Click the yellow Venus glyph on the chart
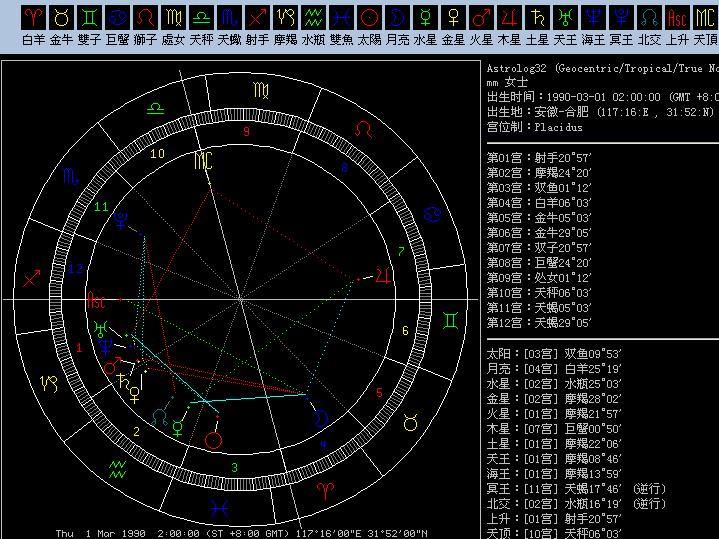 point(134,394)
